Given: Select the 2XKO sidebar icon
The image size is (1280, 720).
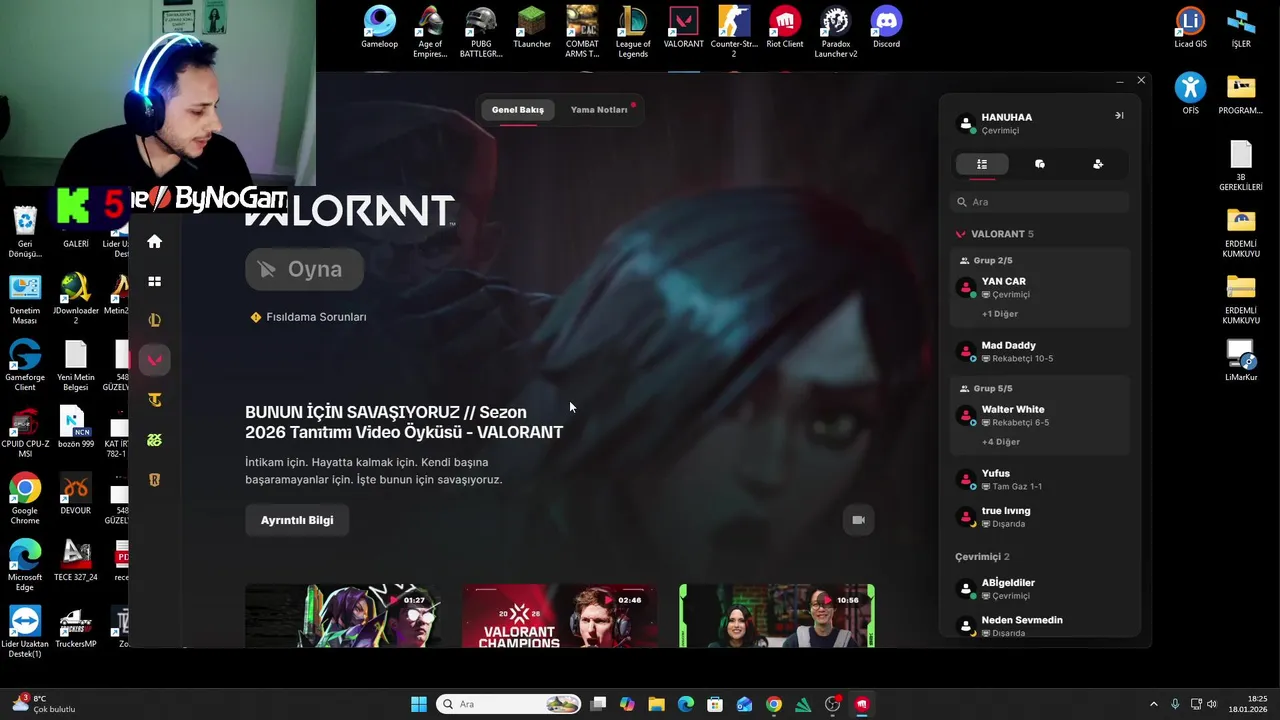Looking at the screenshot, I should (154, 440).
